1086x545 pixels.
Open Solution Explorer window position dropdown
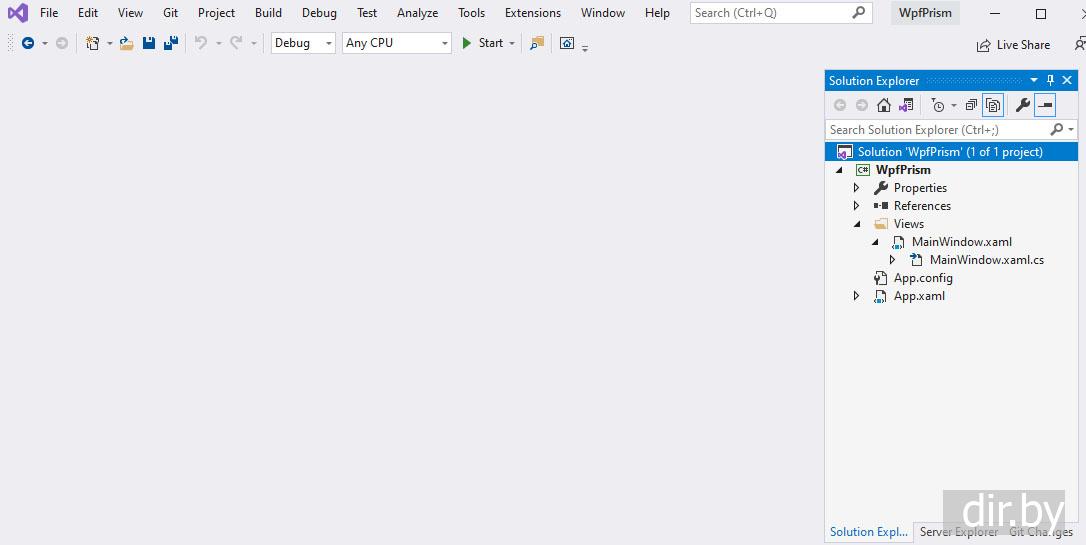tap(1034, 80)
